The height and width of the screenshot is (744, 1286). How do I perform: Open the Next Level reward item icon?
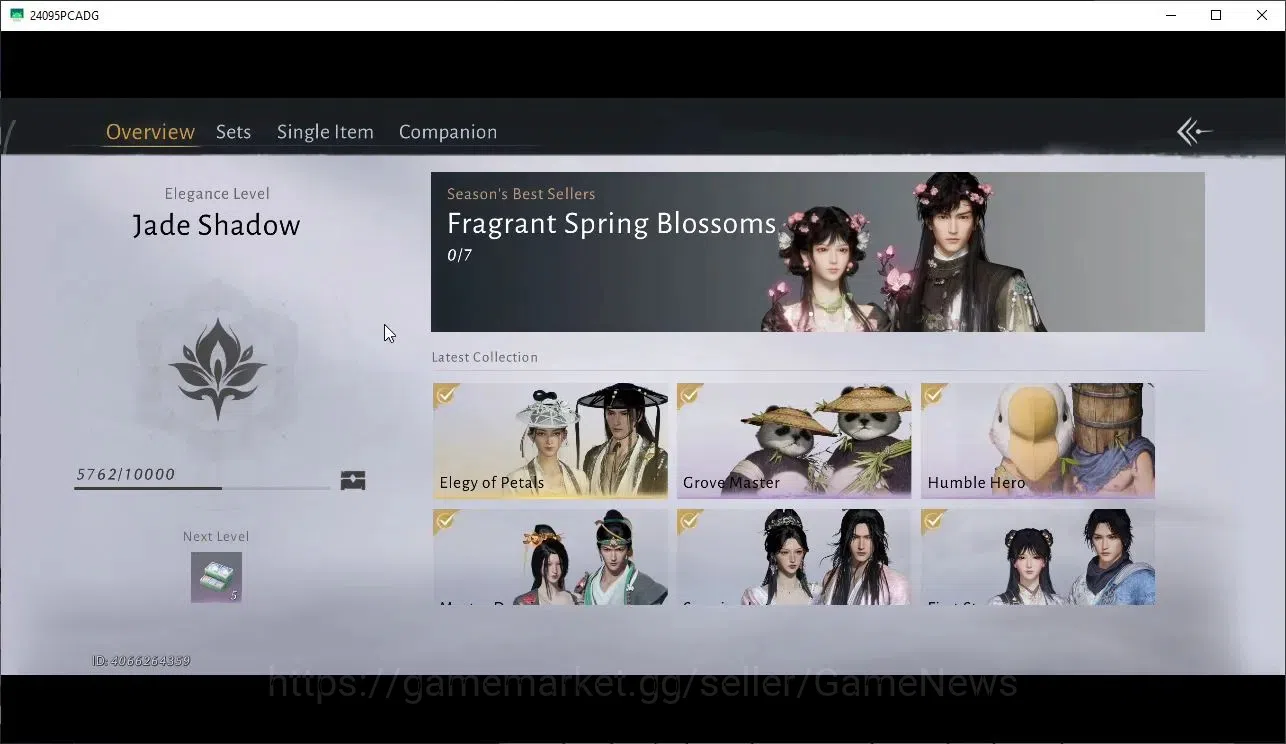pos(217,577)
